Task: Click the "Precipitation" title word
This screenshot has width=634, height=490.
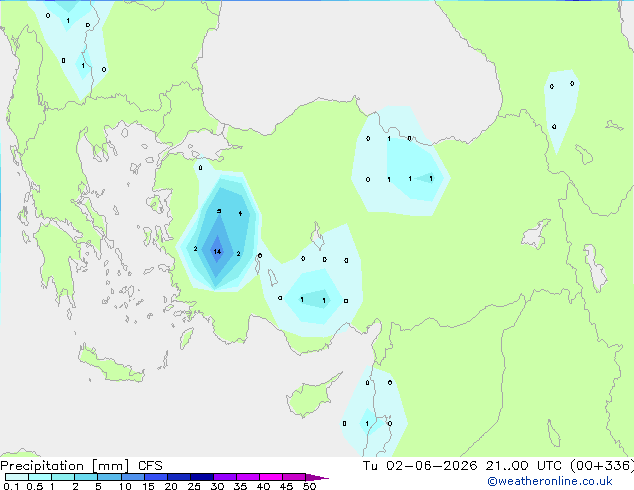Action: tap(42, 466)
